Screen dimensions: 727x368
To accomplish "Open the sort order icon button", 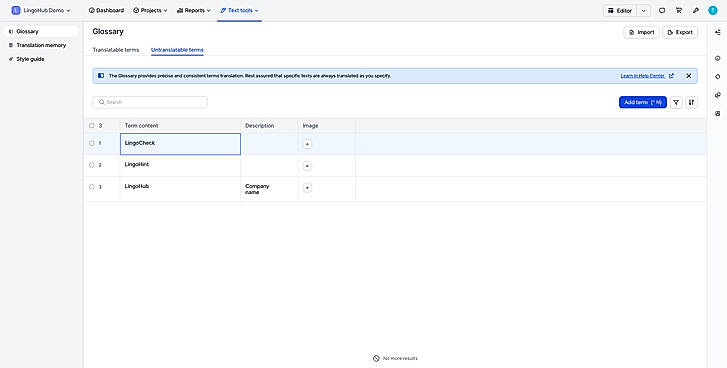I will [691, 102].
